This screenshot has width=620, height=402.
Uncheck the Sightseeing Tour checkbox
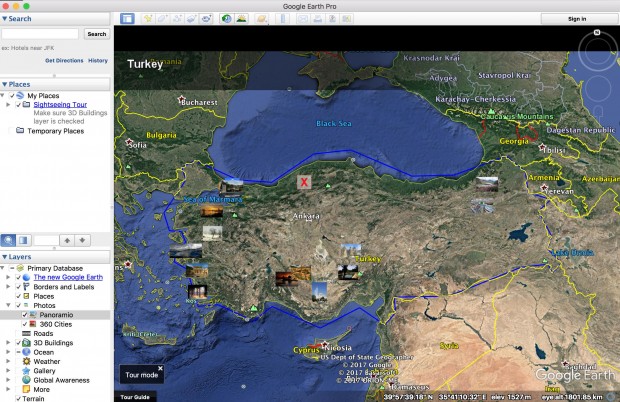coord(18,105)
